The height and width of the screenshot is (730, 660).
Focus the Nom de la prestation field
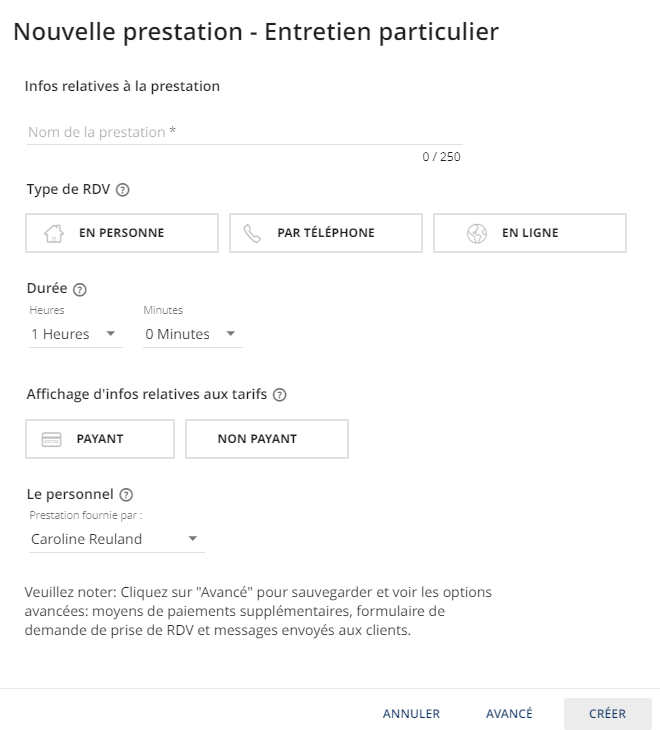[245, 132]
